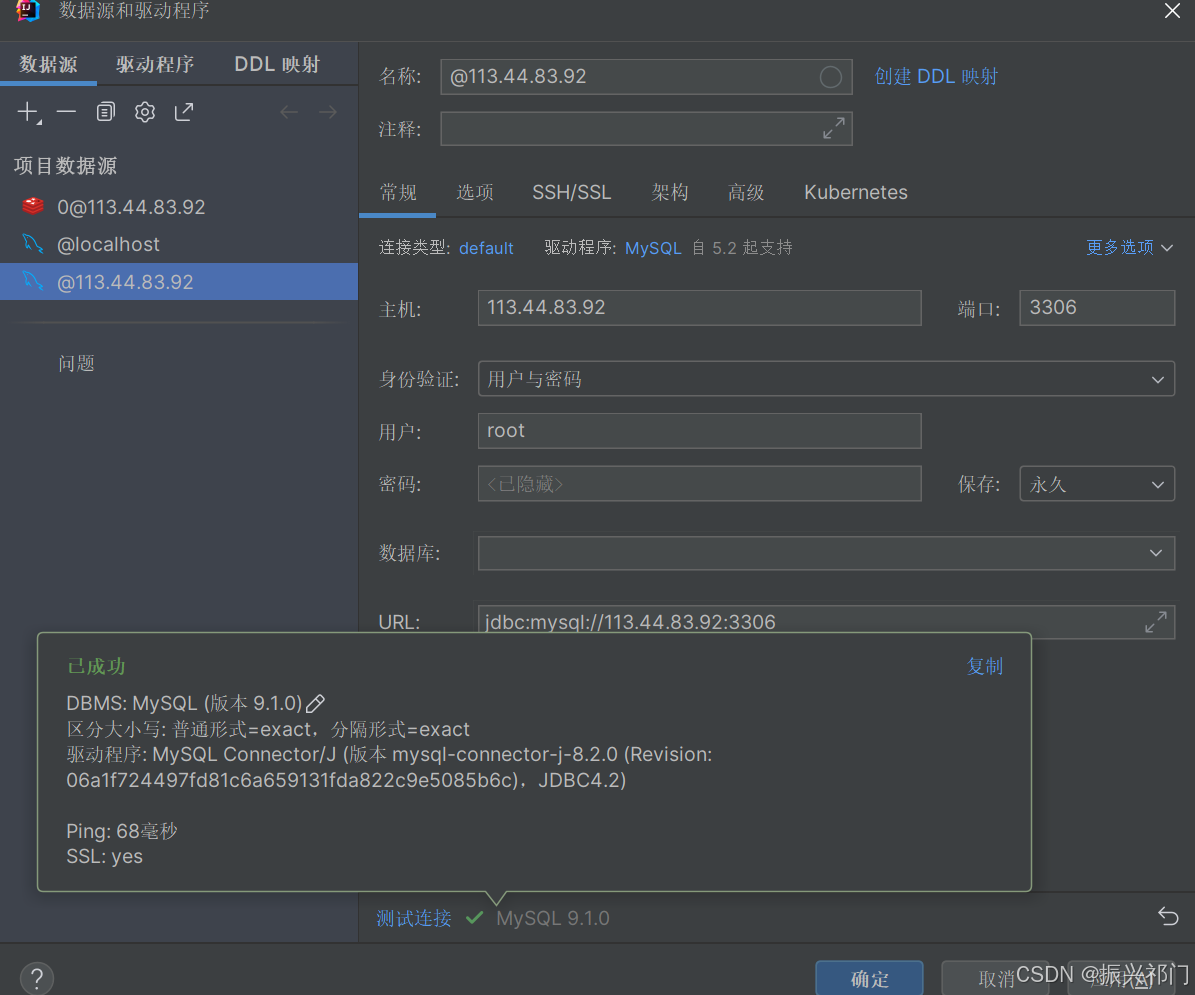Click the color circle in name field

(831, 77)
